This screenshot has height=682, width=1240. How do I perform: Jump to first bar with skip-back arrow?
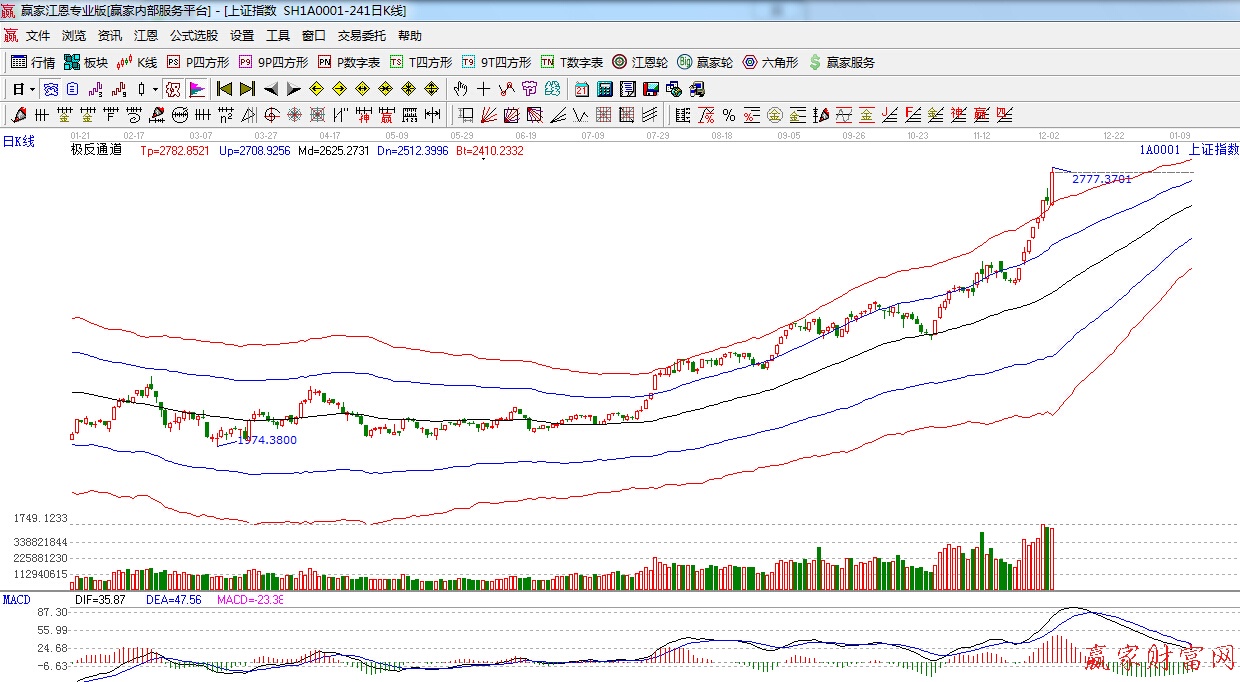click(x=225, y=89)
